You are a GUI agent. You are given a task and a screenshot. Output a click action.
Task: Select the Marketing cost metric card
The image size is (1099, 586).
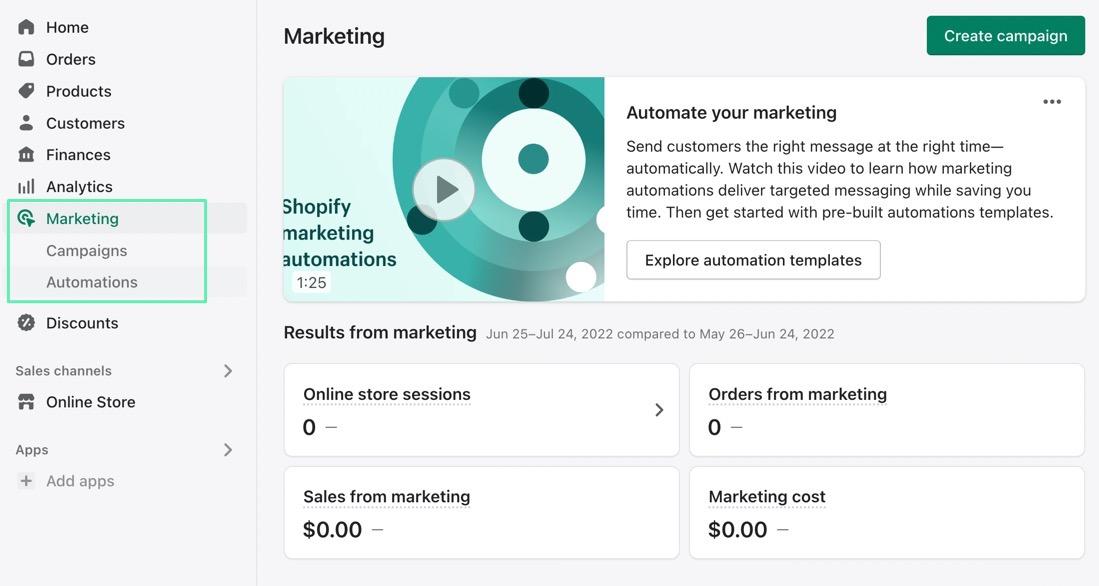pos(886,512)
